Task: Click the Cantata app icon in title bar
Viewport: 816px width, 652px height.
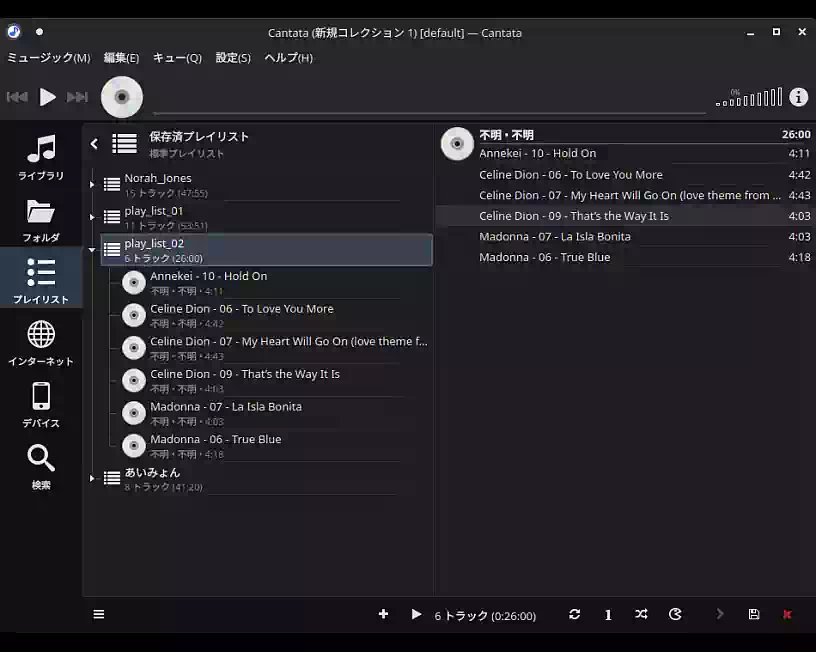Action: click(14, 32)
